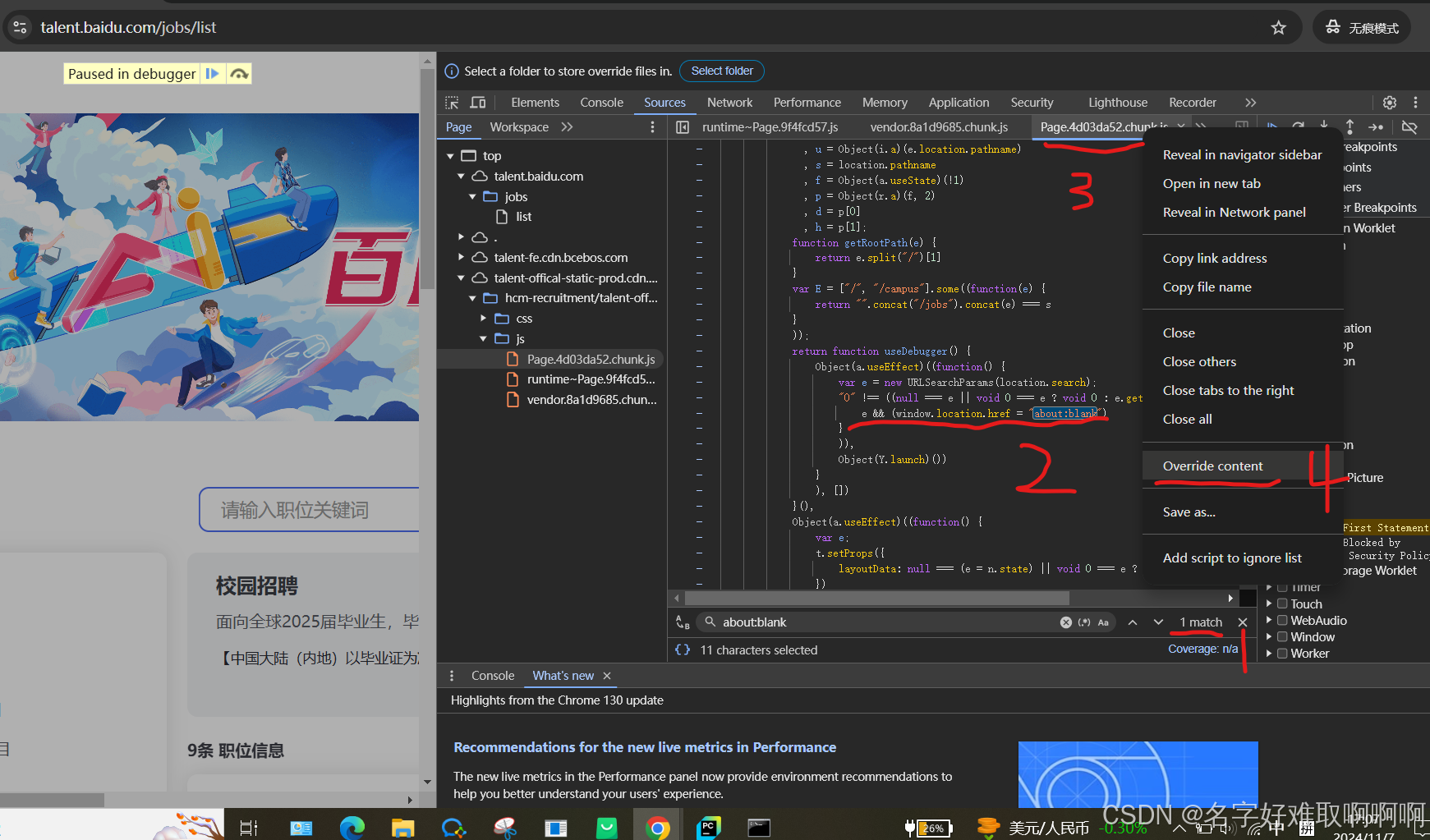Open live metrics recommendations link

645,747
